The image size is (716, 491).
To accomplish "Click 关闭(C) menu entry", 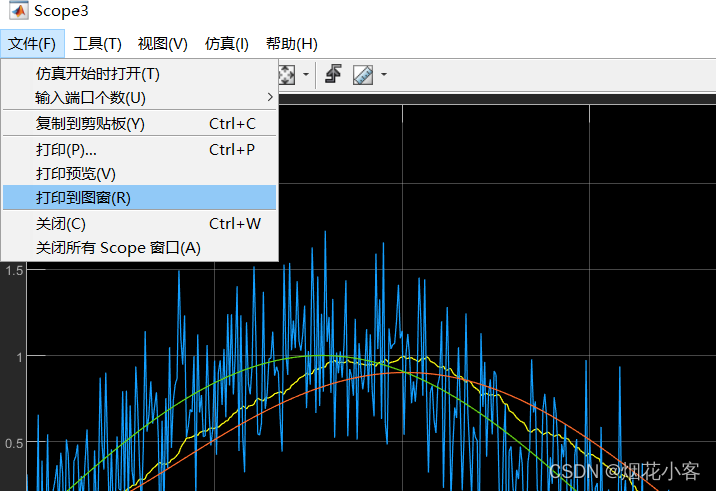I will (x=140, y=224).
